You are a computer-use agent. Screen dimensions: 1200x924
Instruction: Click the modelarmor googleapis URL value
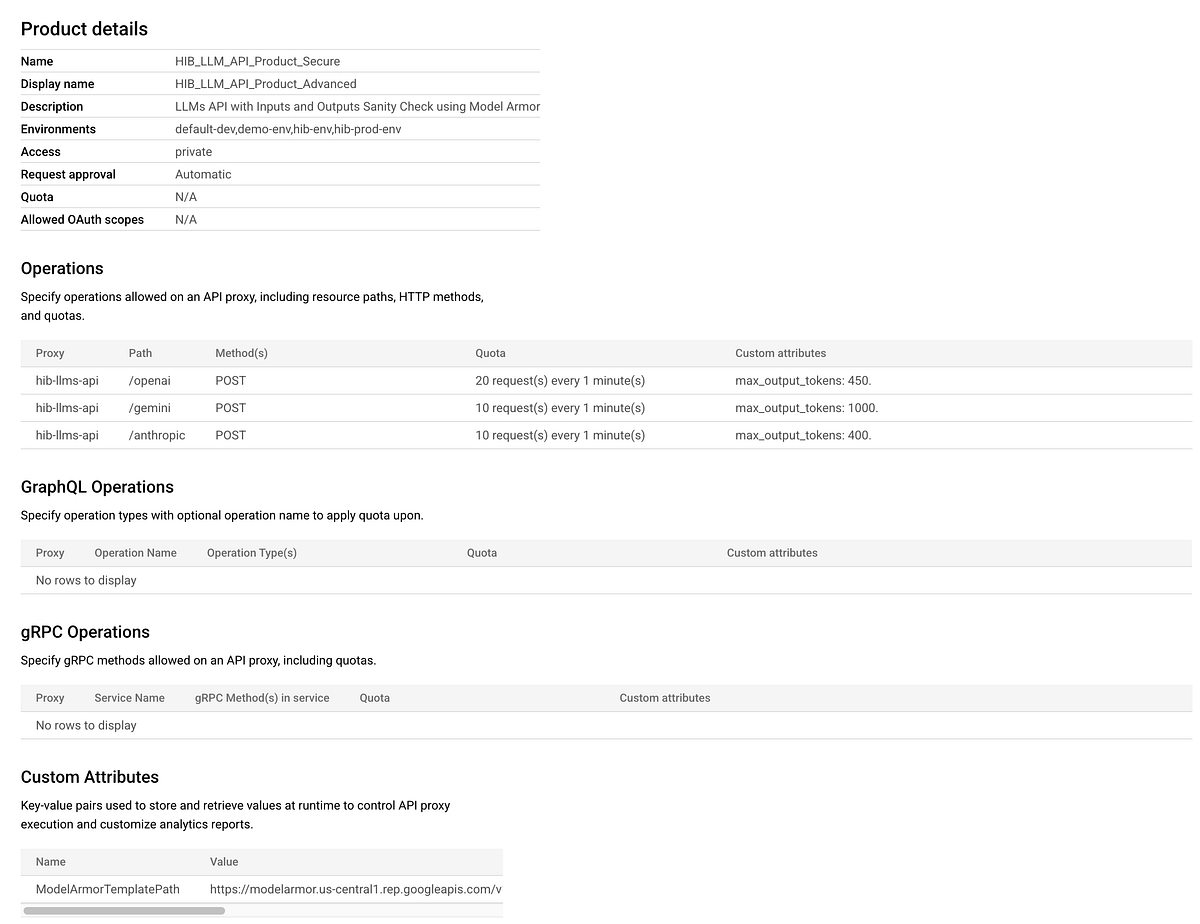[x=355, y=889]
